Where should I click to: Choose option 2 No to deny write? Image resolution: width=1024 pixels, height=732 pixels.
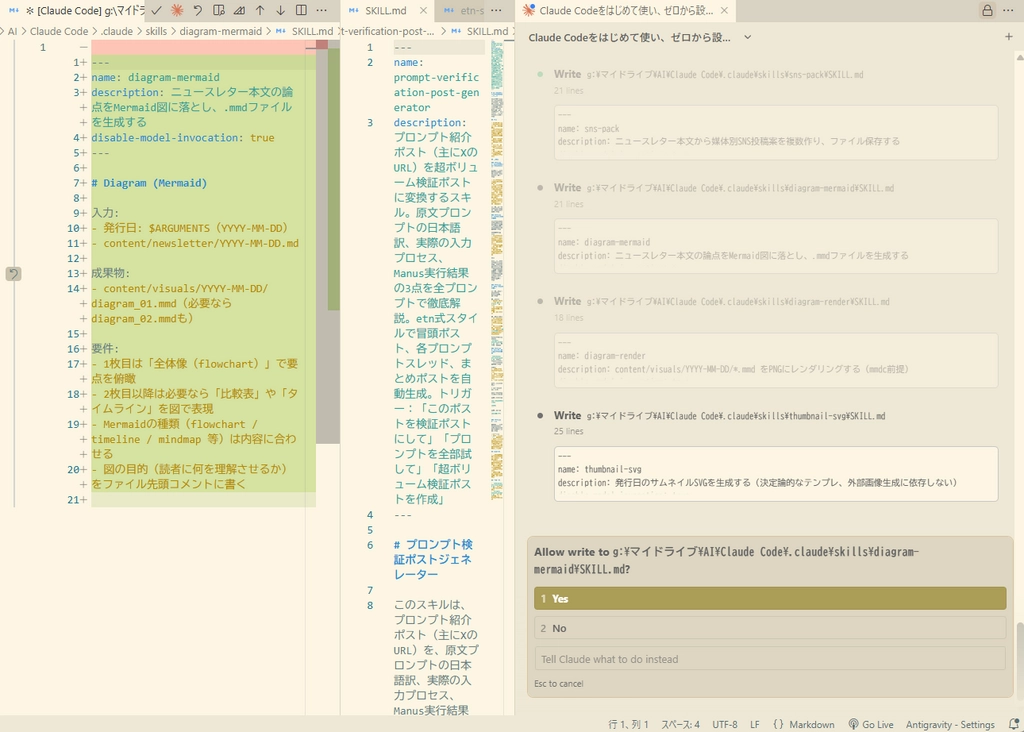770,628
